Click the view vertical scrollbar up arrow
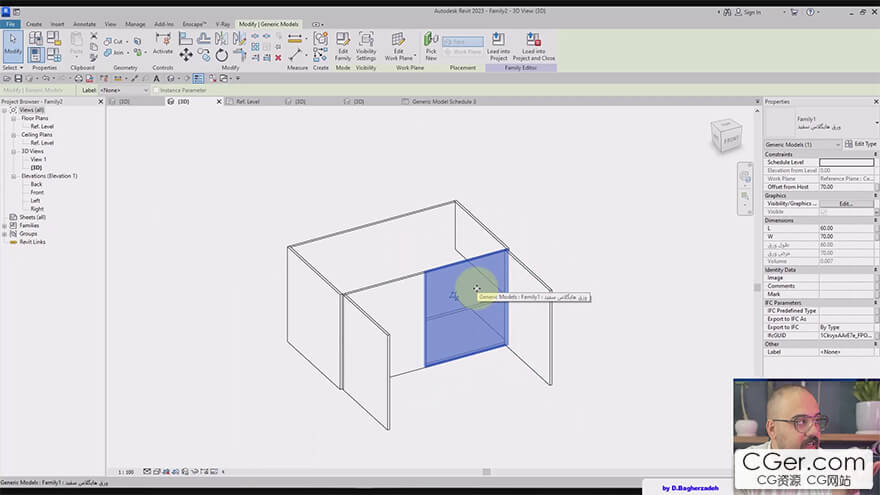The height and width of the screenshot is (495, 880). [x=757, y=111]
